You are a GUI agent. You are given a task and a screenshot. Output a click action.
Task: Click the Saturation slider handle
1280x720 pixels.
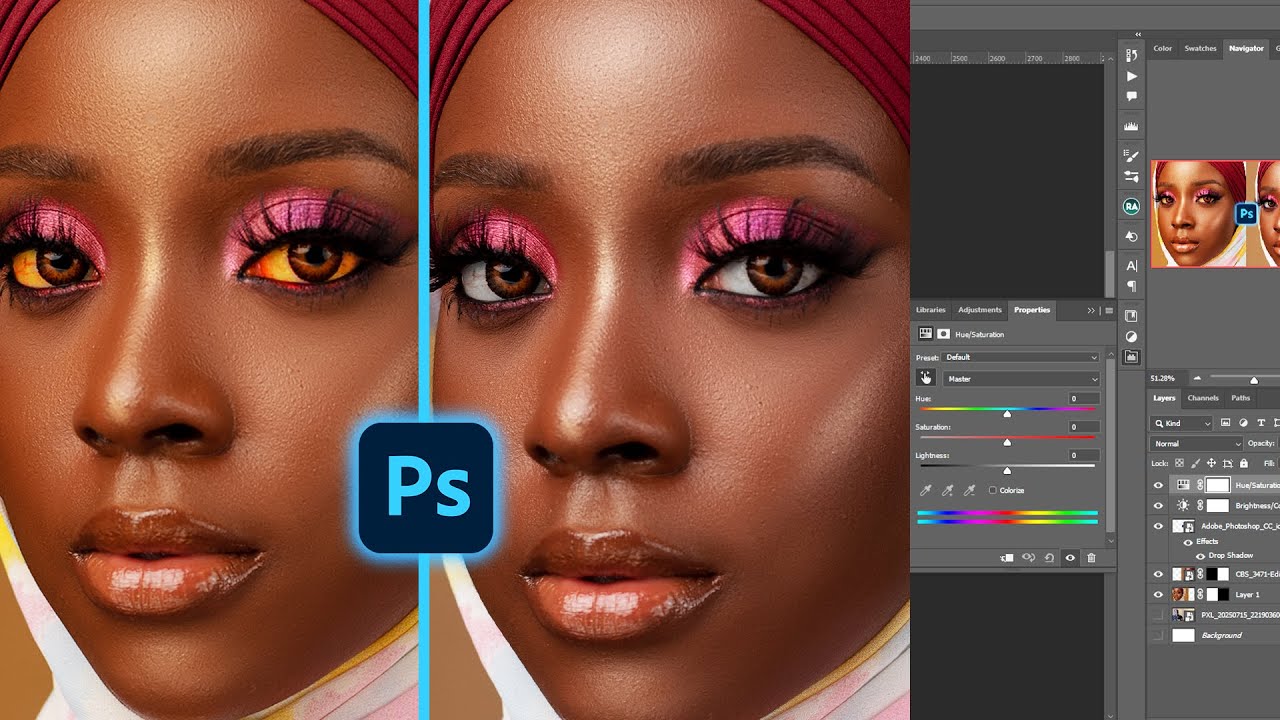tap(1007, 442)
